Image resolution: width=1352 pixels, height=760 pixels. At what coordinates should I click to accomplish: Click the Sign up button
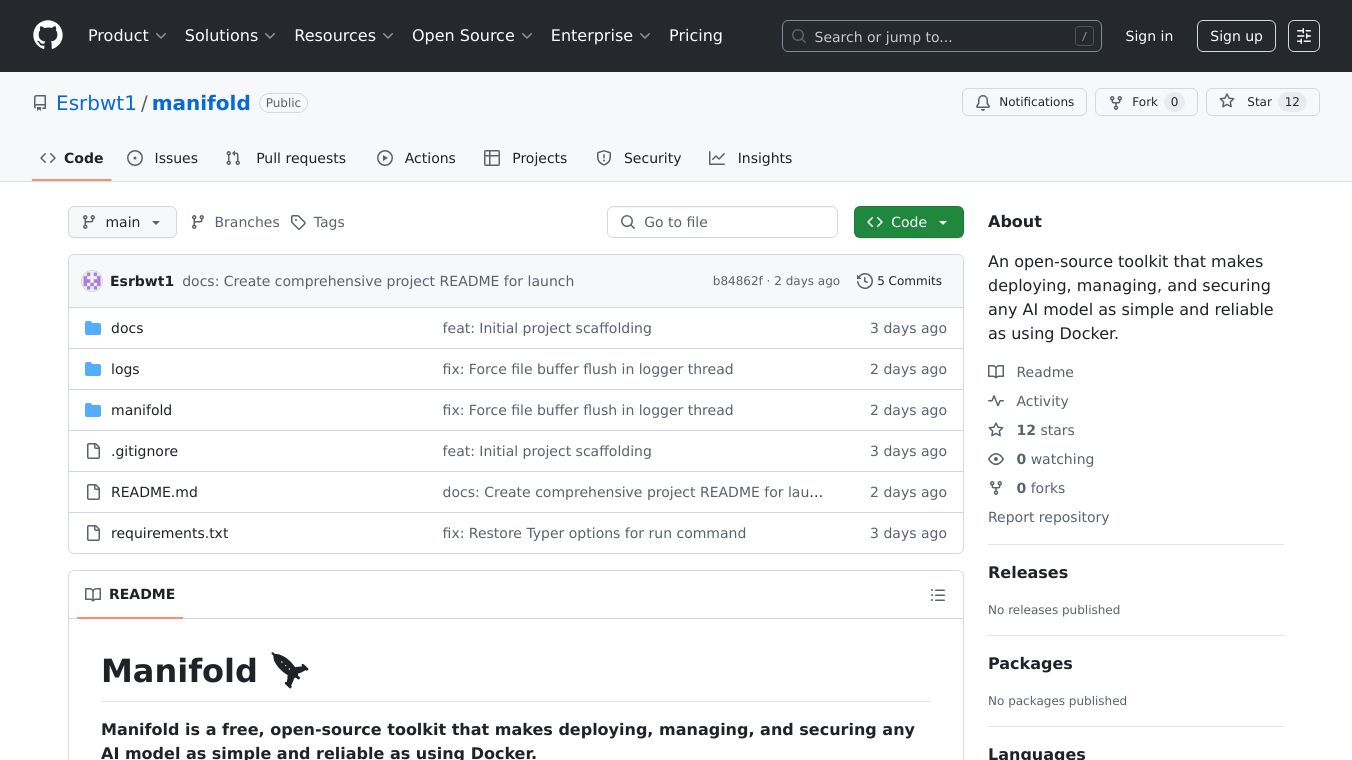pos(1235,36)
